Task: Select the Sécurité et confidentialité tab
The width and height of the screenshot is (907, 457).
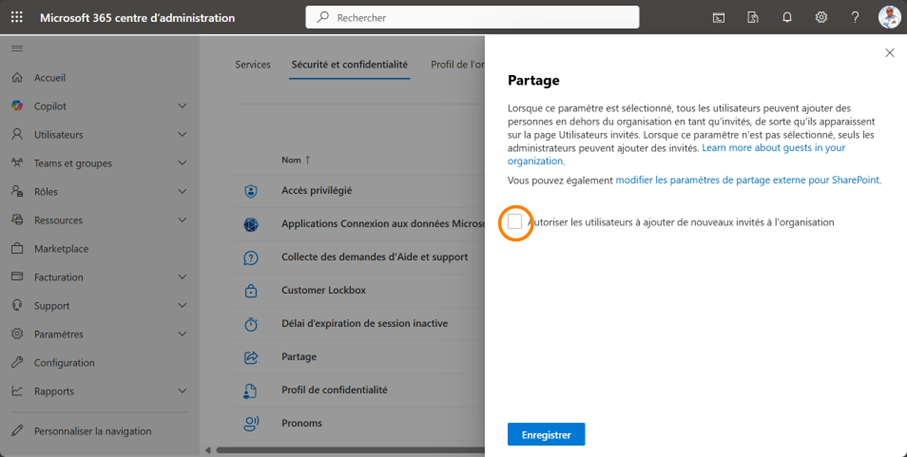Action: click(349, 65)
